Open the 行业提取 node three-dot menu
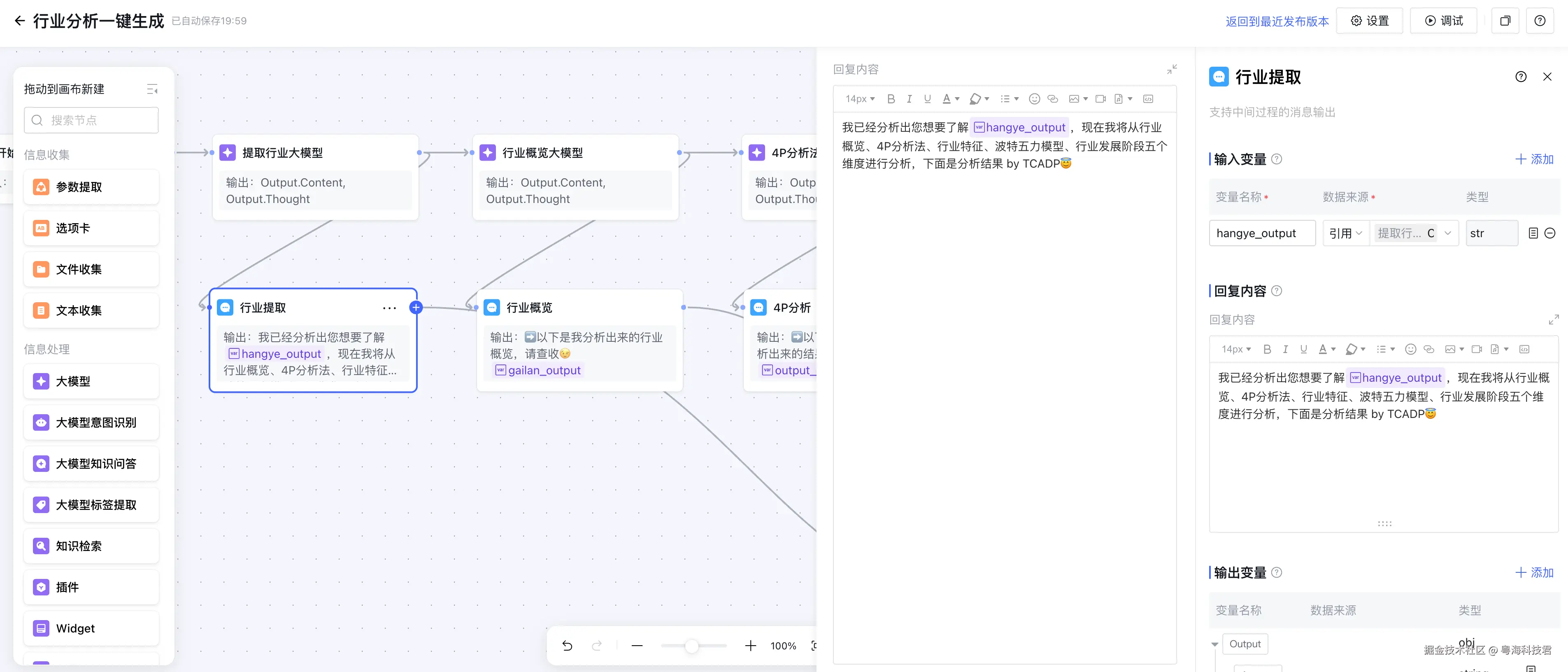This screenshot has height=672, width=1568. [x=389, y=308]
